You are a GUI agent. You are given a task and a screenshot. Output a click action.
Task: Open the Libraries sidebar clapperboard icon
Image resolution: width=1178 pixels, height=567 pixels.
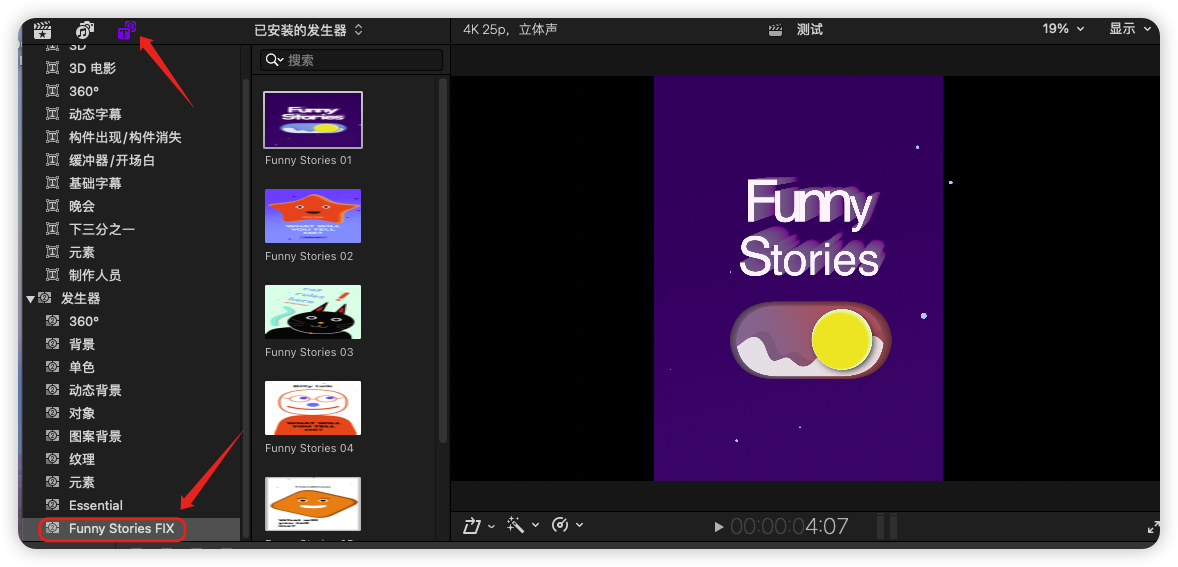point(42,30)
